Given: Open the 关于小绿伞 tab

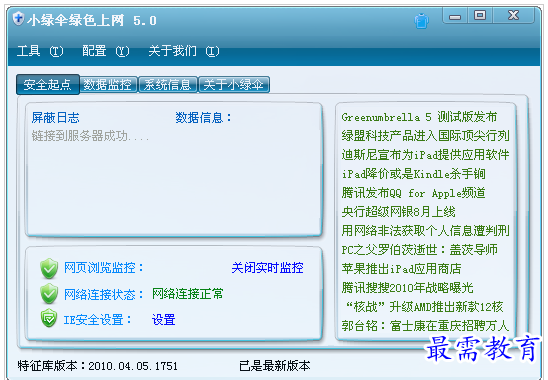Looking at the screenshot, I should [234, 85].
